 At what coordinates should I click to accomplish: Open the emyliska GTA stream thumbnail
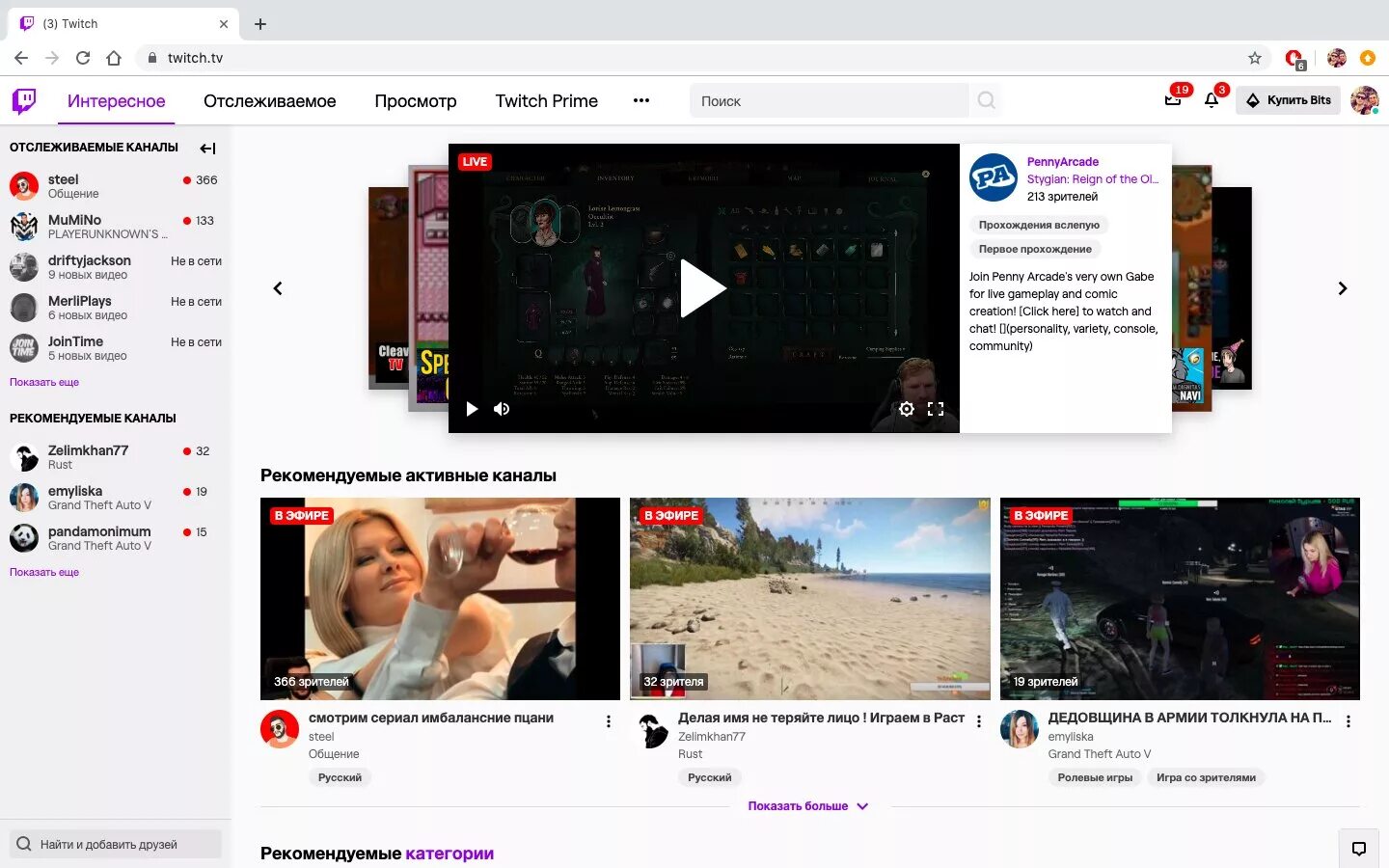click(1180, 599)
